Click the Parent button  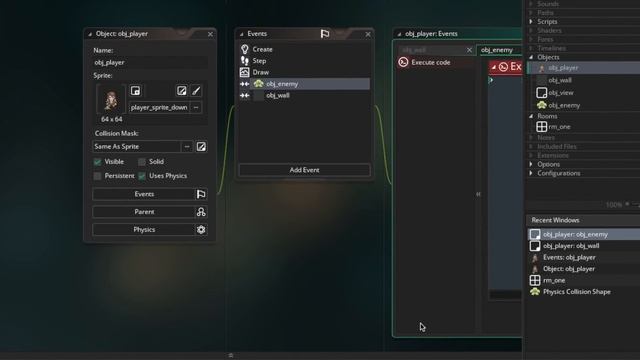point(144,212)
